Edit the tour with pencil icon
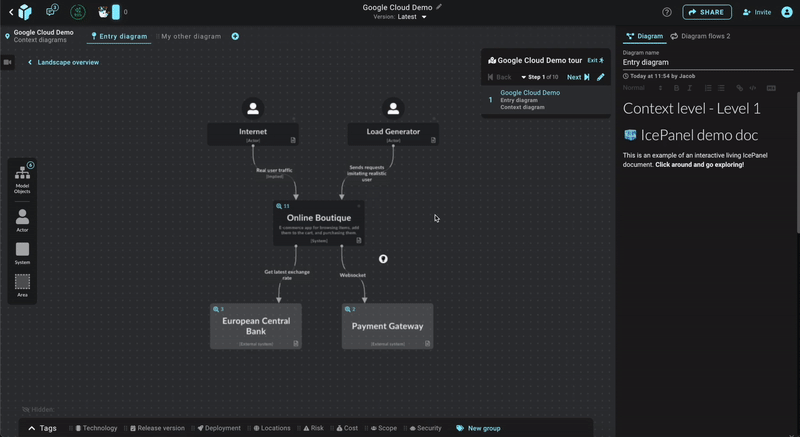This screenshot has width=800, height=437. pyautogui.click(x=601, y=77)
